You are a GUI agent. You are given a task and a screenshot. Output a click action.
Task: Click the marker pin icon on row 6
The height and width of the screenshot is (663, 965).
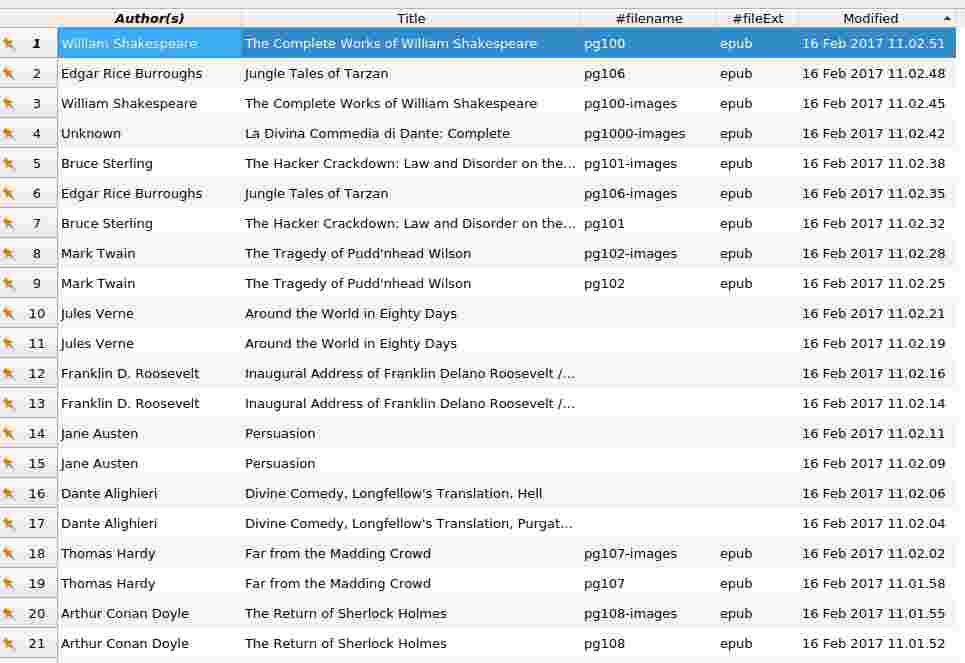coord(8,193)
